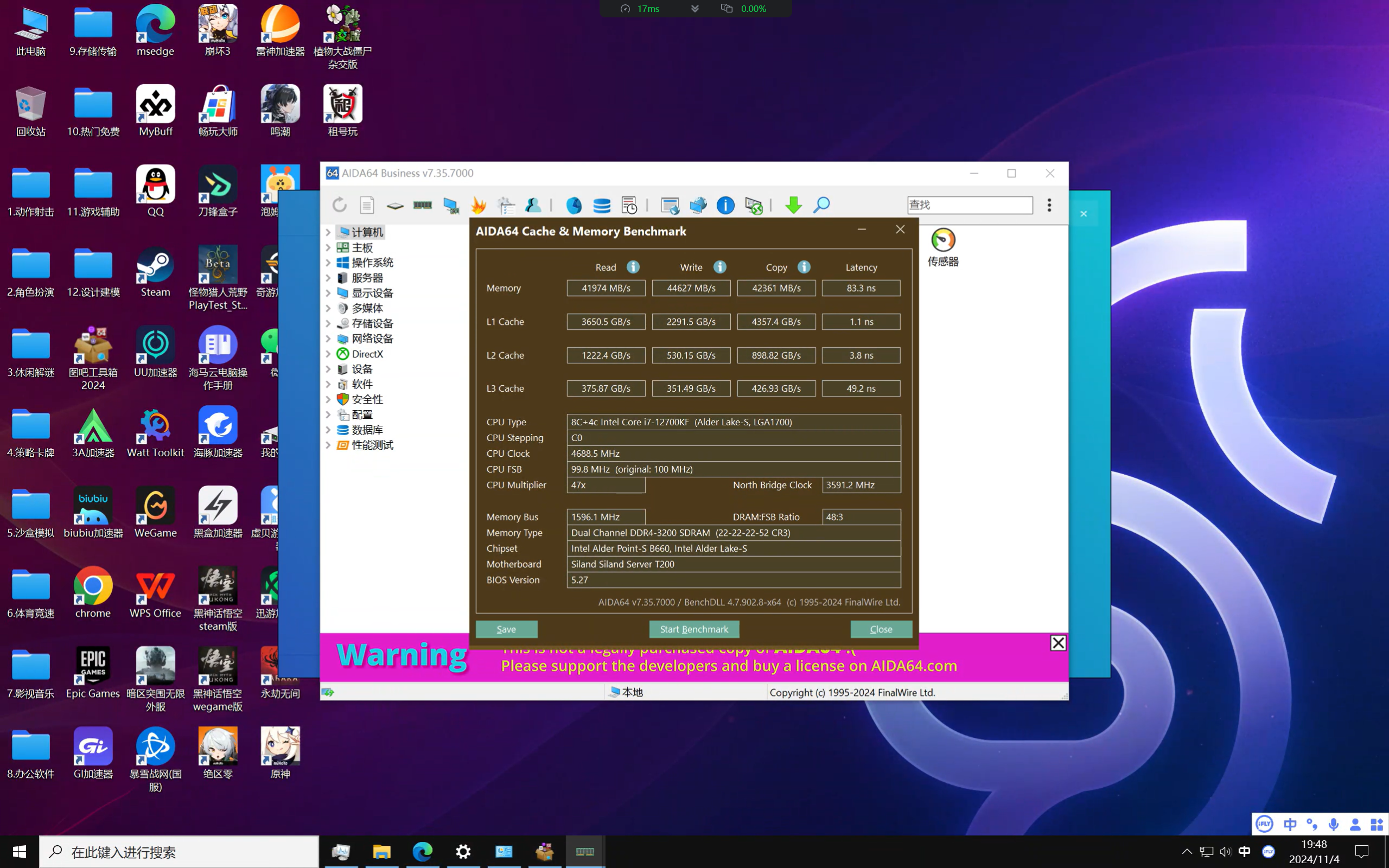The height and width of the screenshot is (868, 1389).
Task: Open the flame stability test icon
Action: 478,205
